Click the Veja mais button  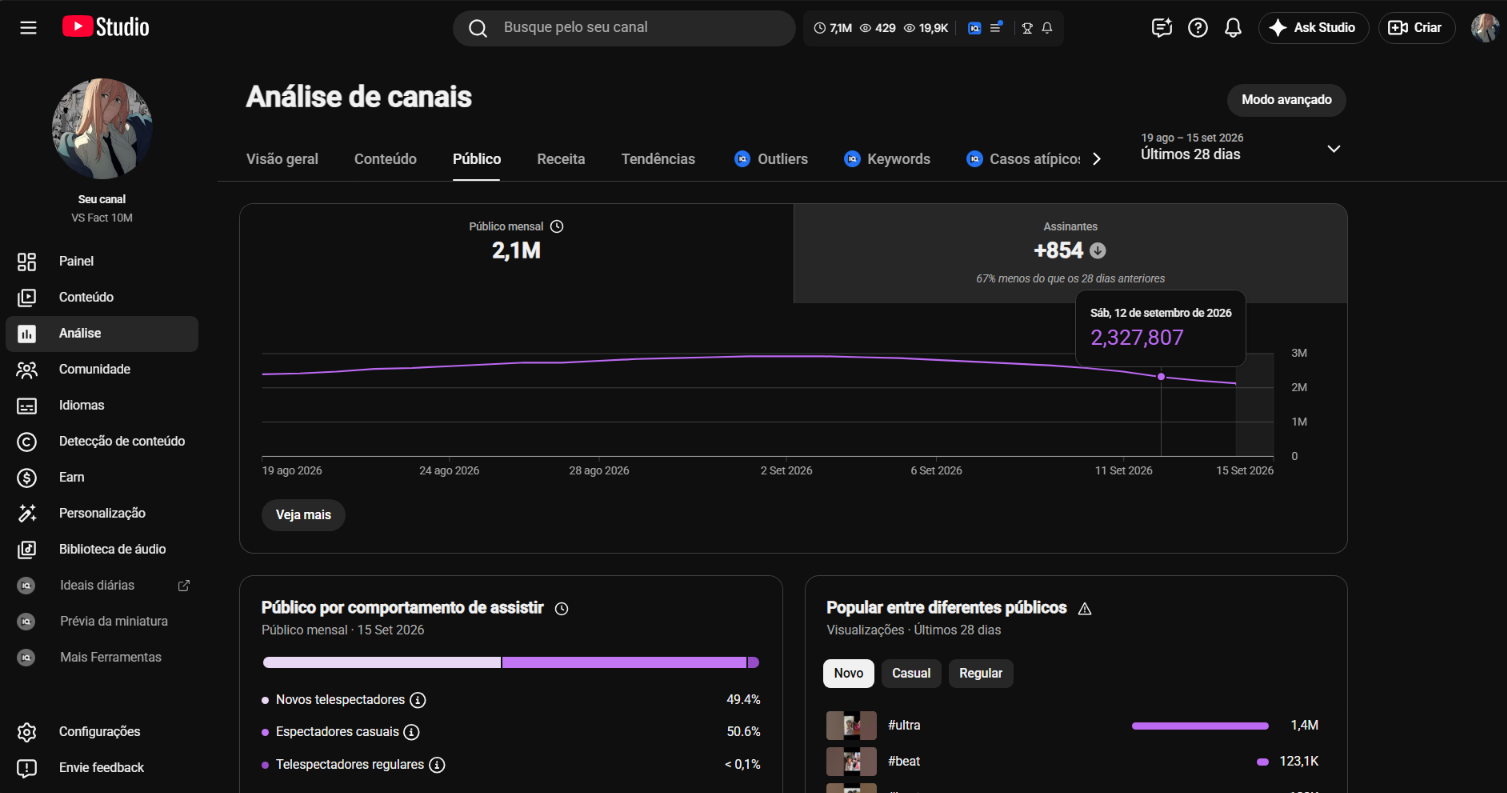point(303,515)
